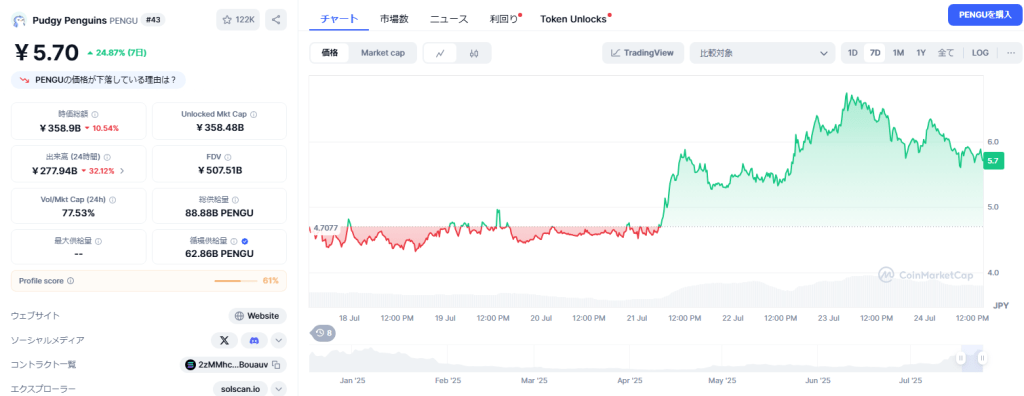Toggle chart view to Market cap

coord(383,53)
